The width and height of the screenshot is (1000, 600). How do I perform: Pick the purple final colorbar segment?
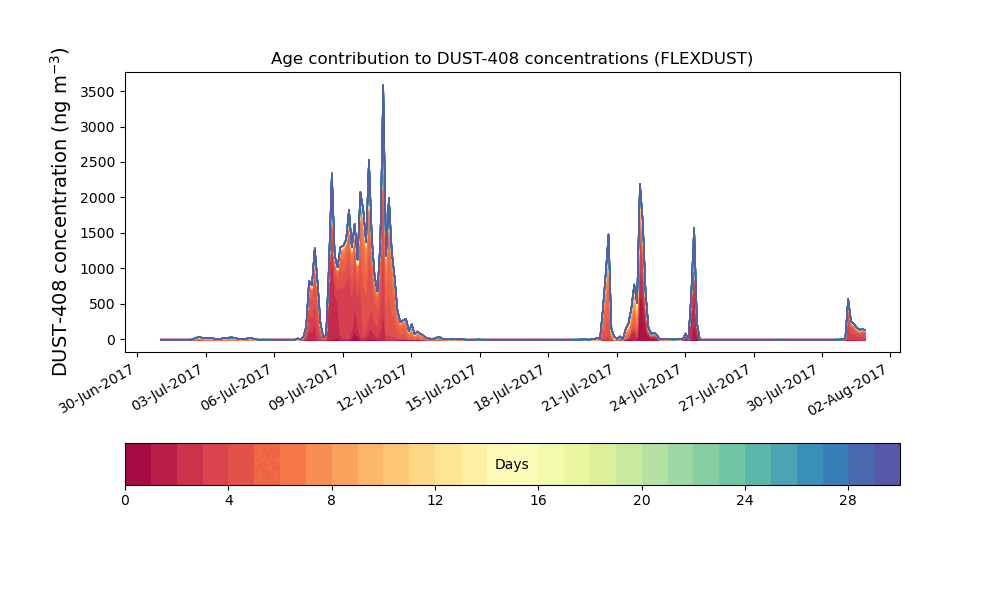coord(887,464)
